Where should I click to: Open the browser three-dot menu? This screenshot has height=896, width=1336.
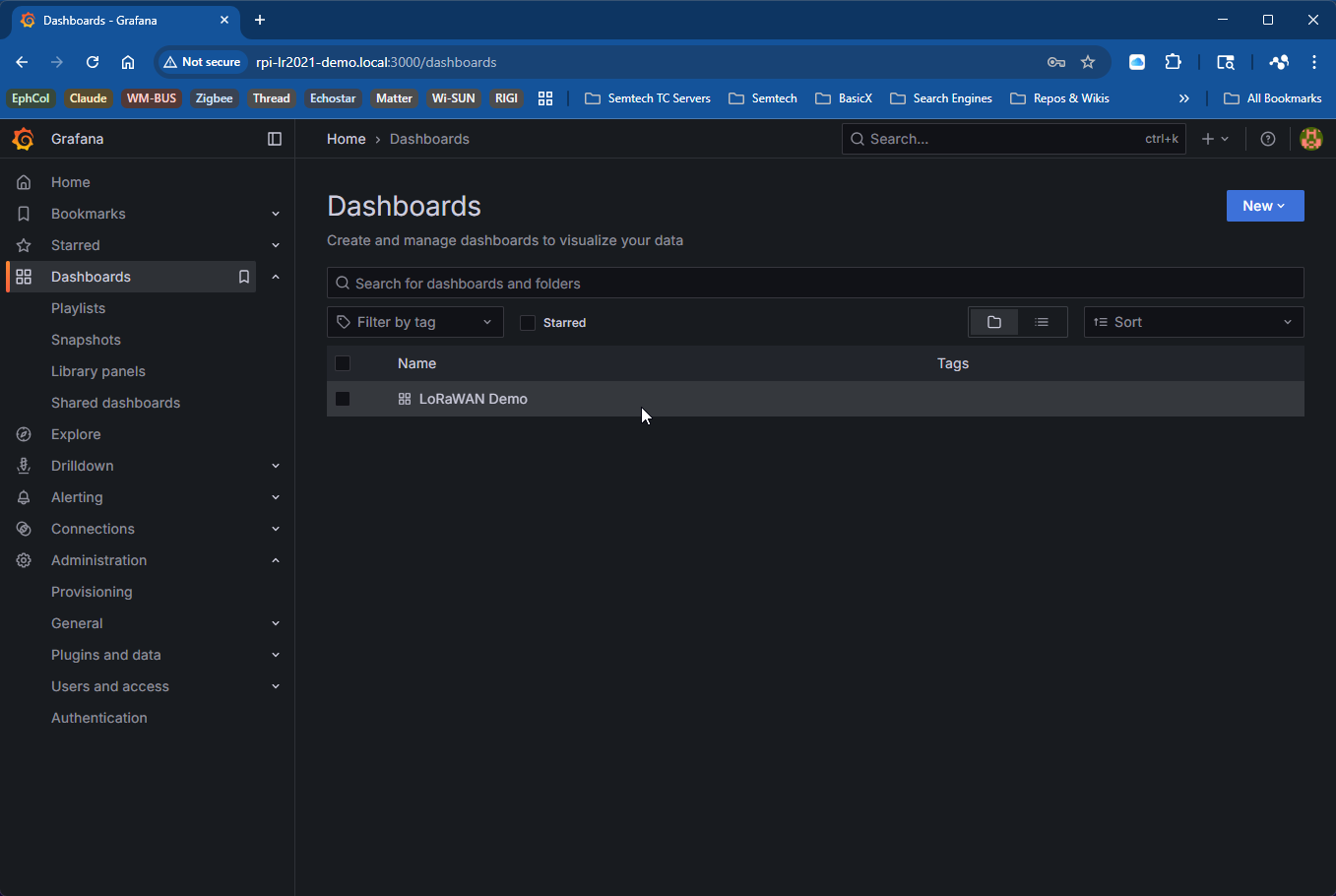point(1314,62)
